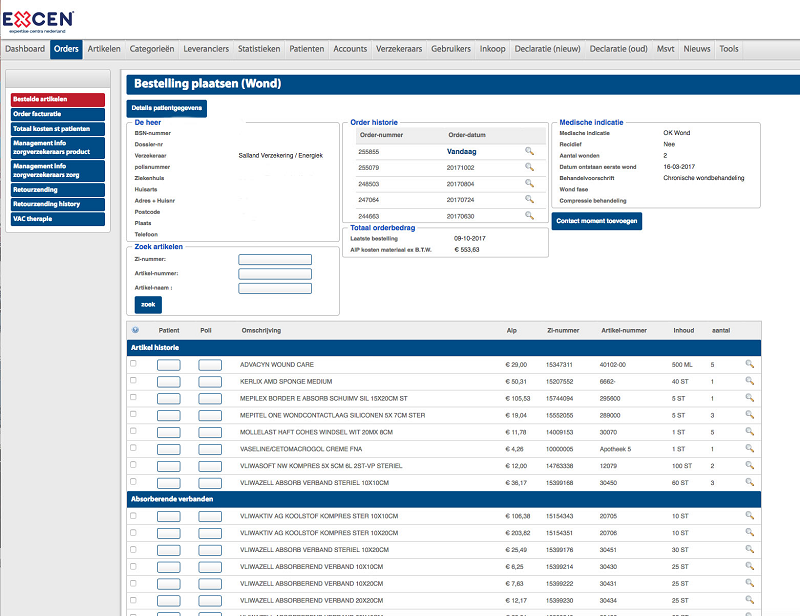Open the Dashboard tab

pyautogui.click(x=25, y=49)
